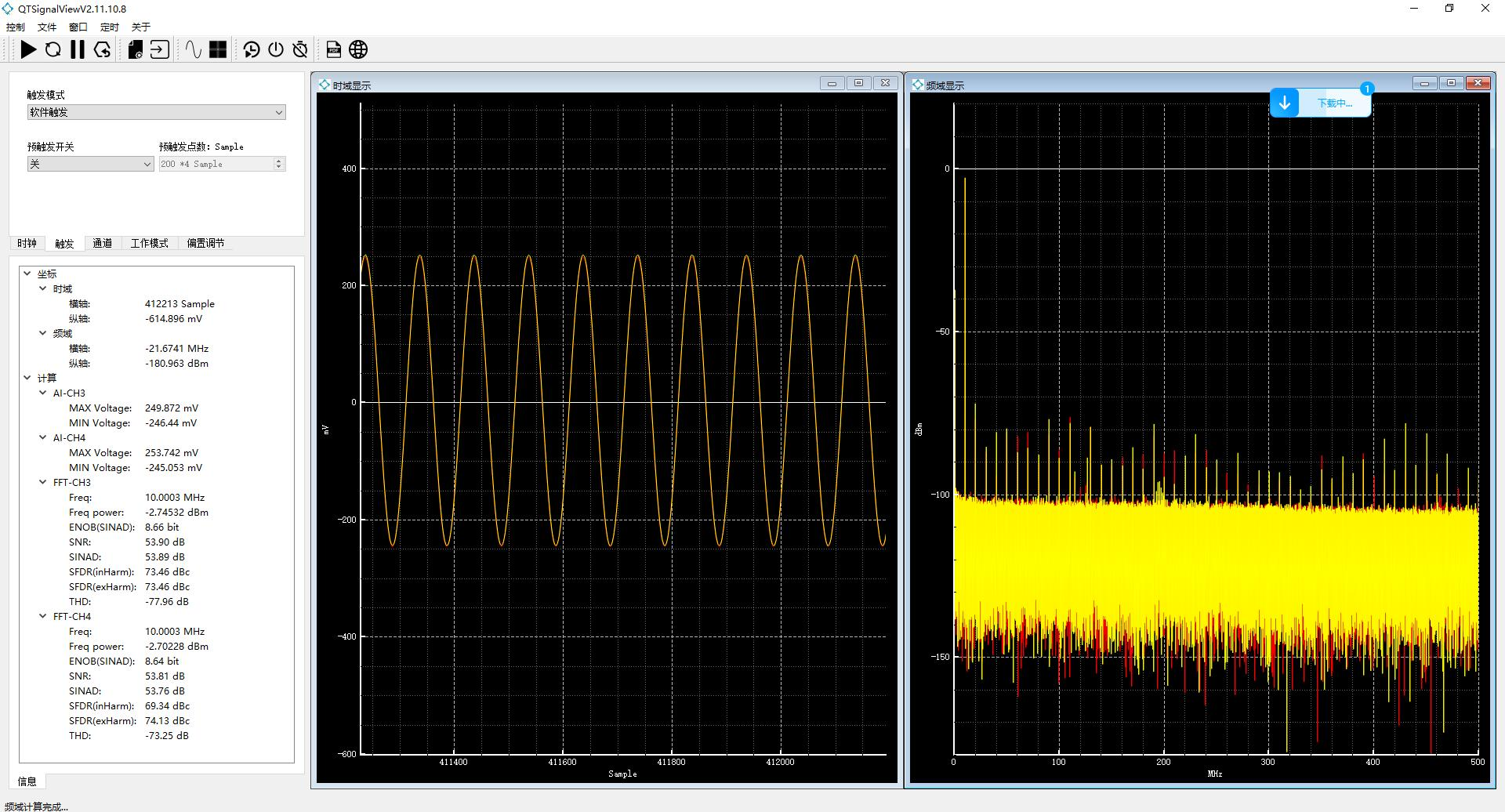Collapse the FFT-CH3 tree node
Viewport: 1505px width, 812px height.
click(x=43, y=483)
